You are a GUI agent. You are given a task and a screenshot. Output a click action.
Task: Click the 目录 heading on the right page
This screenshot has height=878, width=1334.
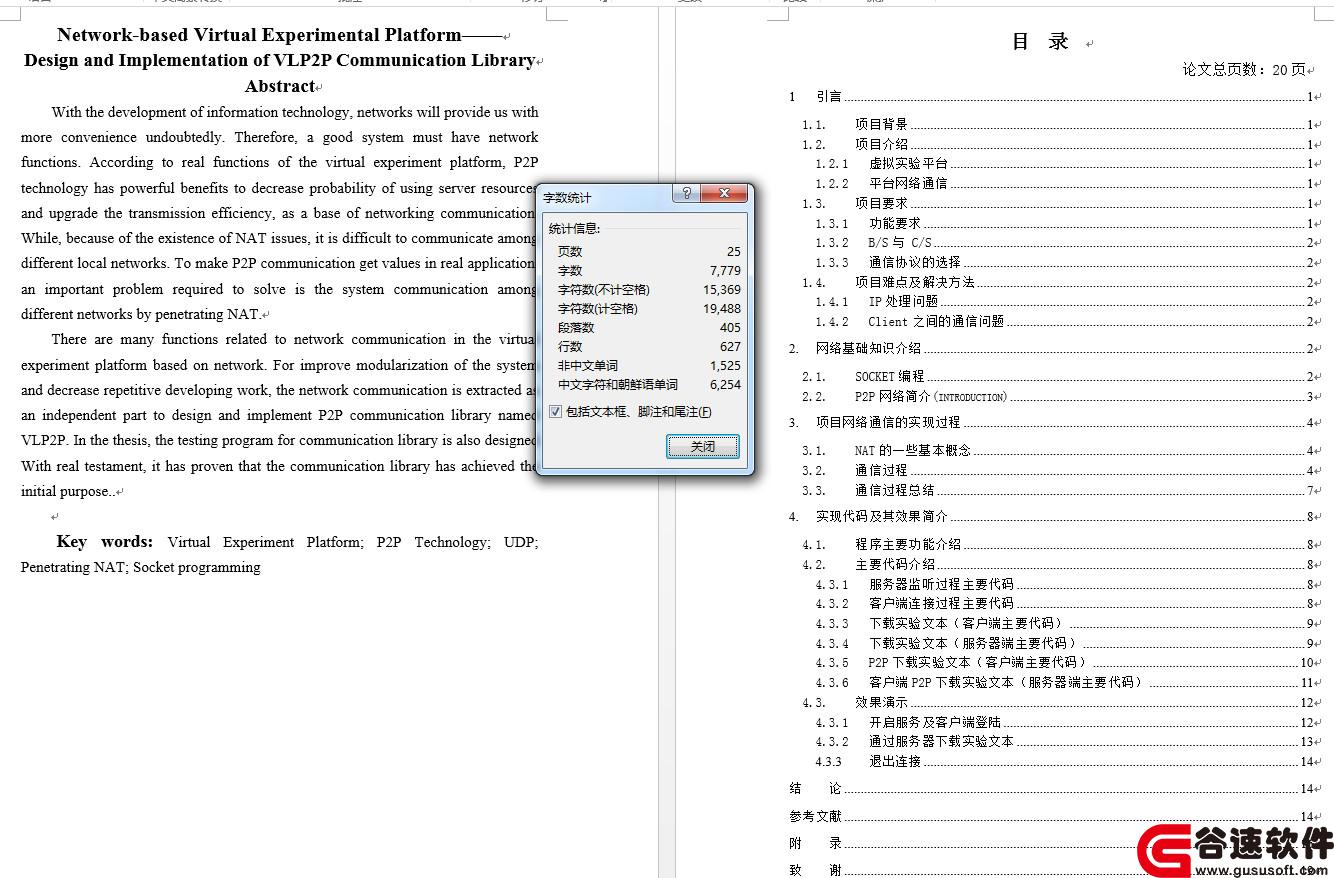(x=1041, y=42)
